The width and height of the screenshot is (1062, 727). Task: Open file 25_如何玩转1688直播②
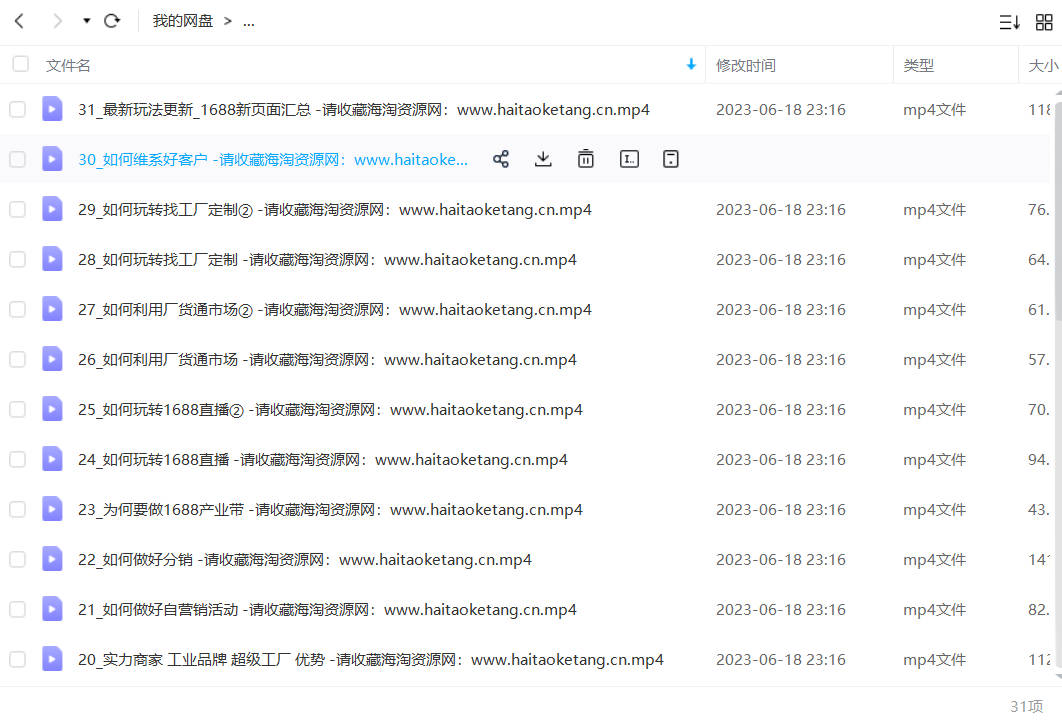pyautogui.click(x=331, y=410)
